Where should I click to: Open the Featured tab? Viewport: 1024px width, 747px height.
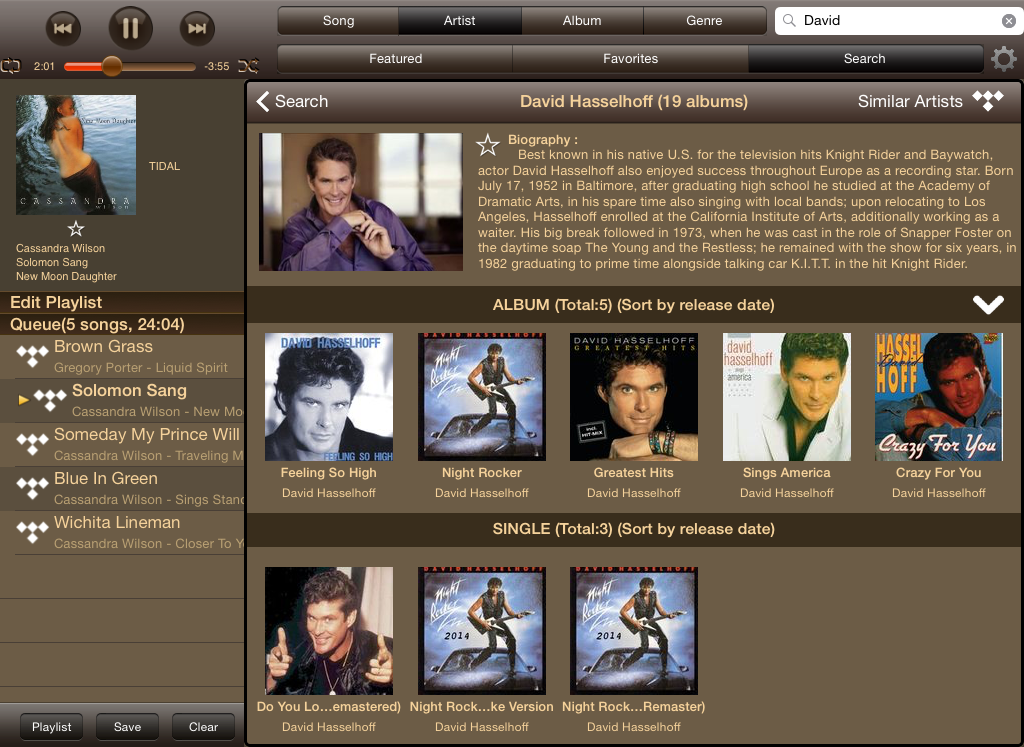pos(395,59)
